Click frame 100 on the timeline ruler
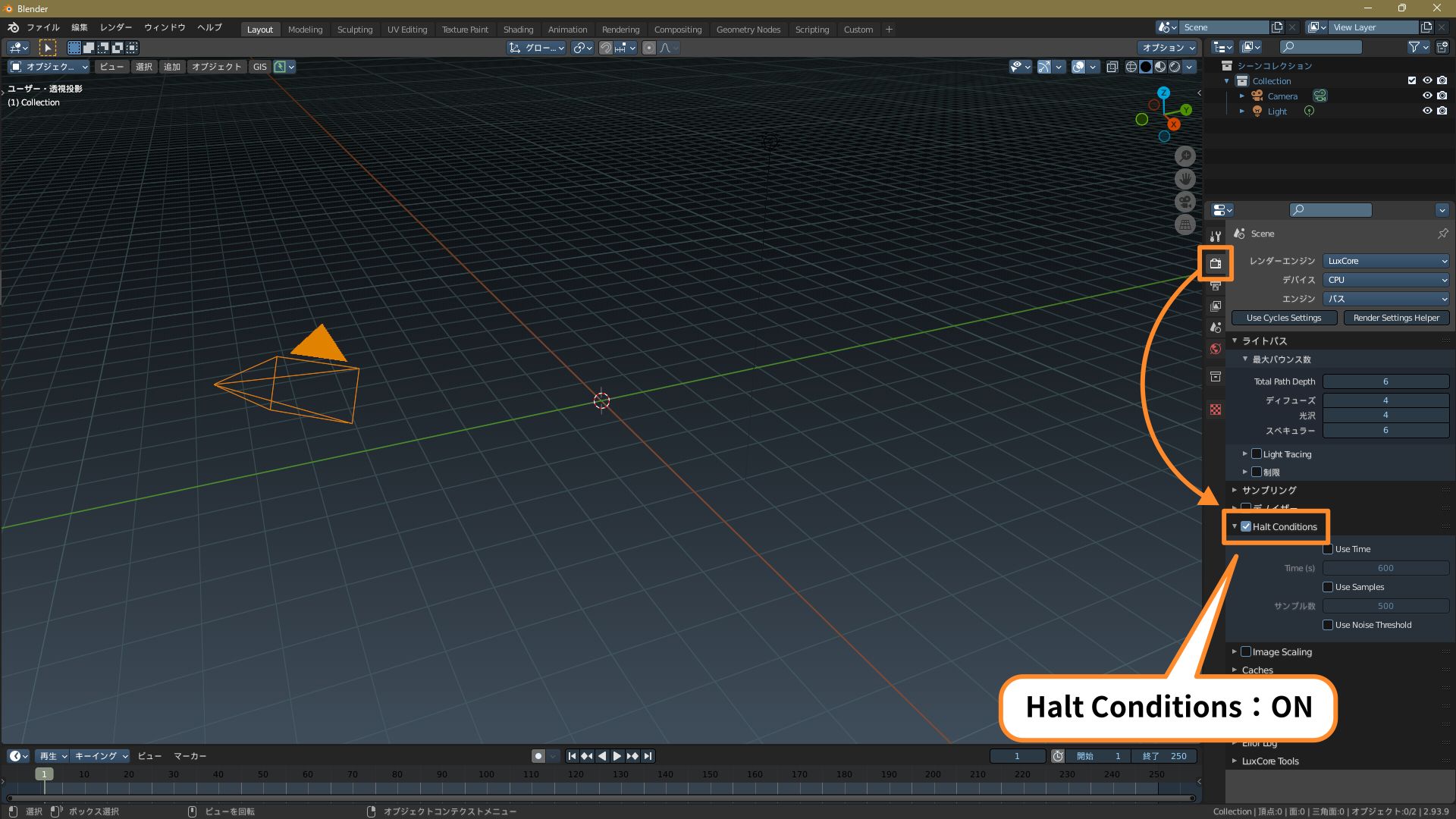 pyautogui.click(x=486, y=774)
